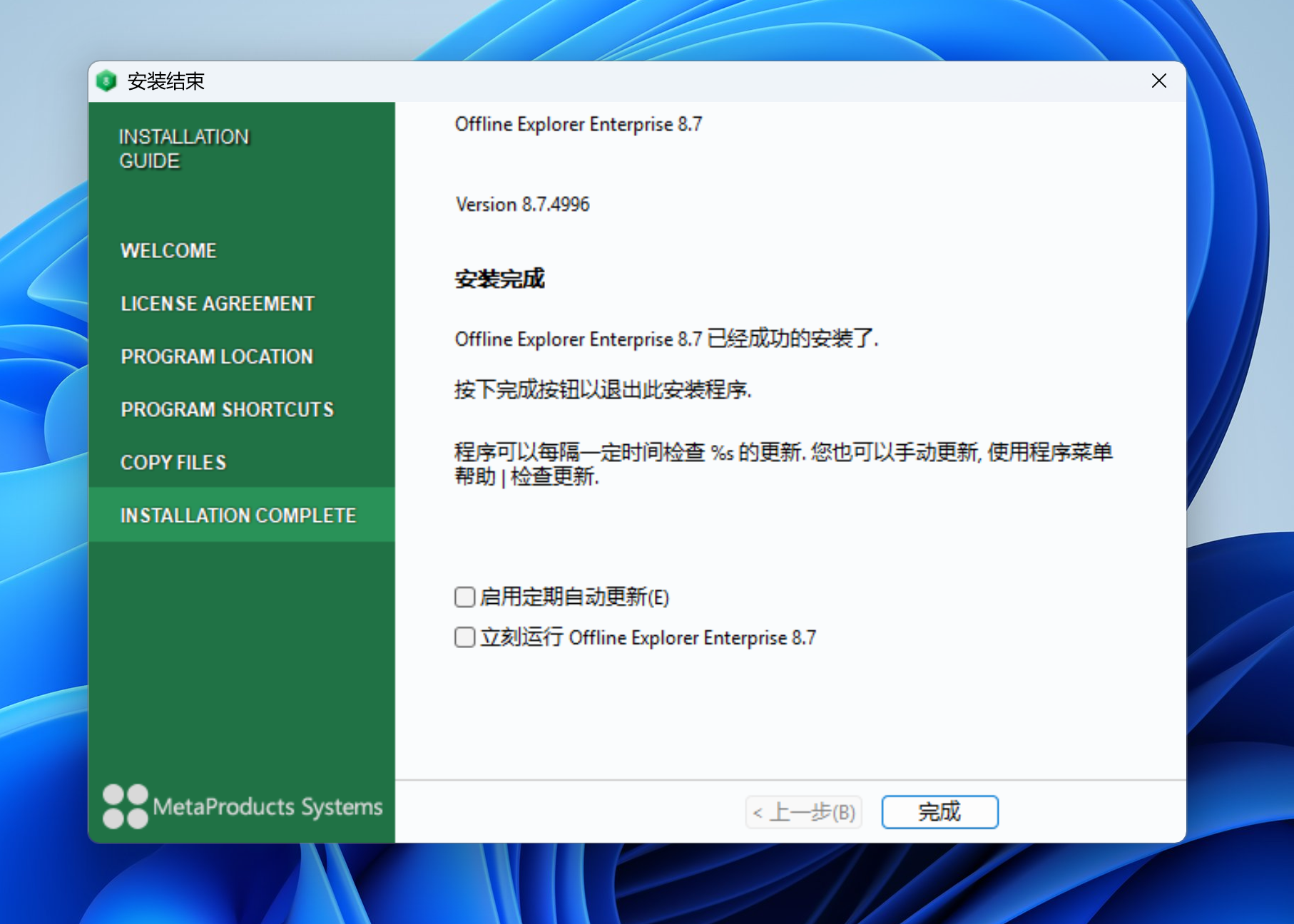Click the bold 安装完成 heading

coord(499,279)
